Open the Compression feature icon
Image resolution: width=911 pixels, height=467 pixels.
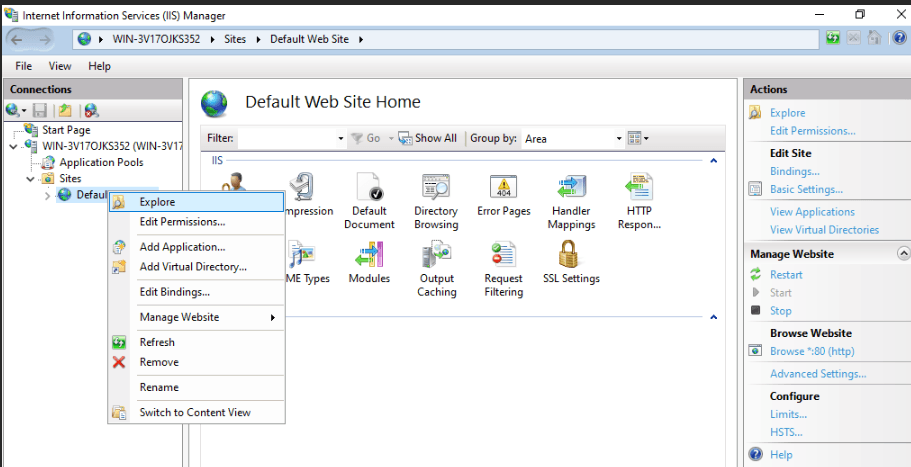tap(304, 187)
